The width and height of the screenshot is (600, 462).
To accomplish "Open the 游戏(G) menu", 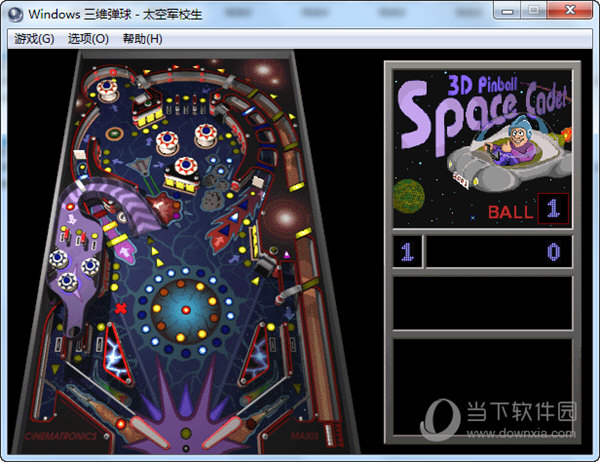I will tap(34, 39).
